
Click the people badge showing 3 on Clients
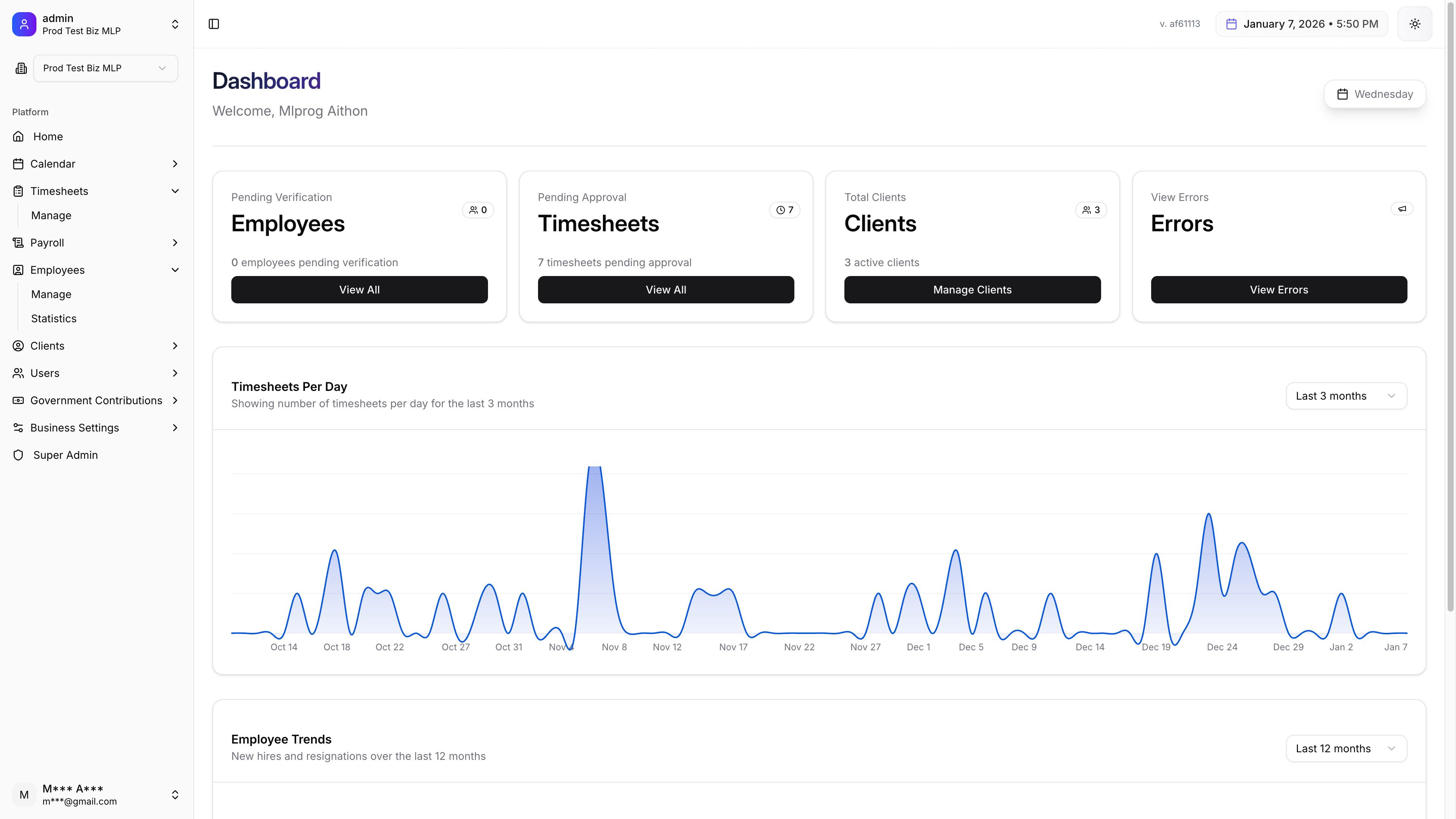coord(1091,210)
